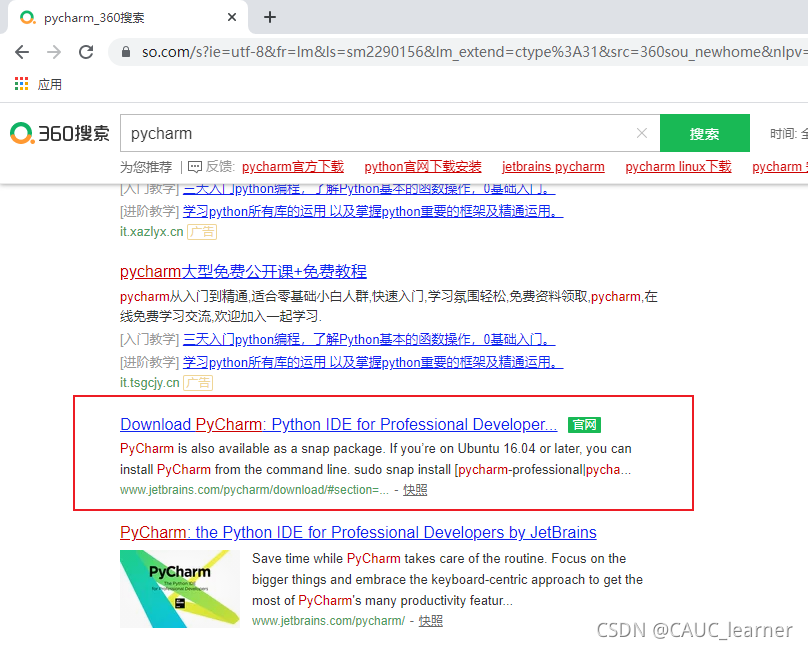This screenshot has height=650, width=808.
Task: Open 快照 for the www.jetbrains.com/pycharm/ result
Action: coord(430,621)
